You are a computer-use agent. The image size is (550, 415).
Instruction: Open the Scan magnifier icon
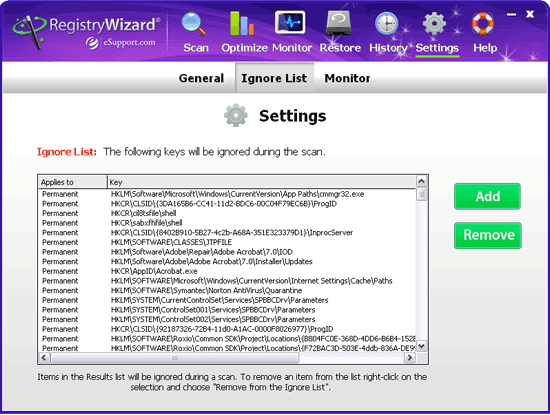[194, 24]
